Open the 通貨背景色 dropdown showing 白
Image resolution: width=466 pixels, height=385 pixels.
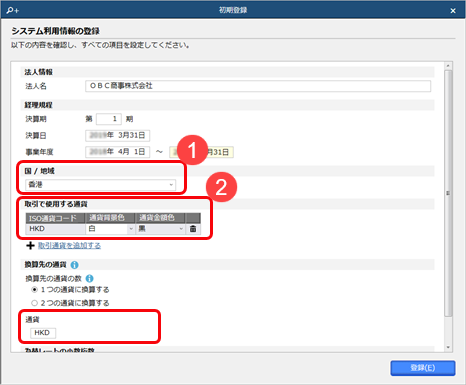point(110,229)
